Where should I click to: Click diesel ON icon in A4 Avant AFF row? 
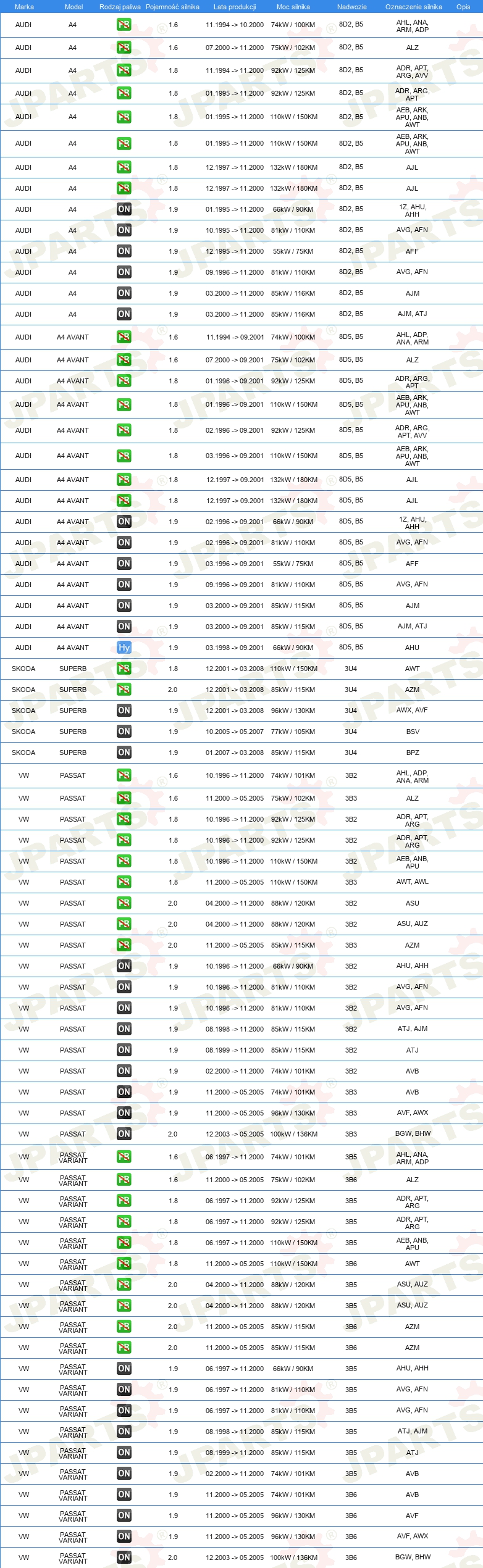[x=124, y=564]
